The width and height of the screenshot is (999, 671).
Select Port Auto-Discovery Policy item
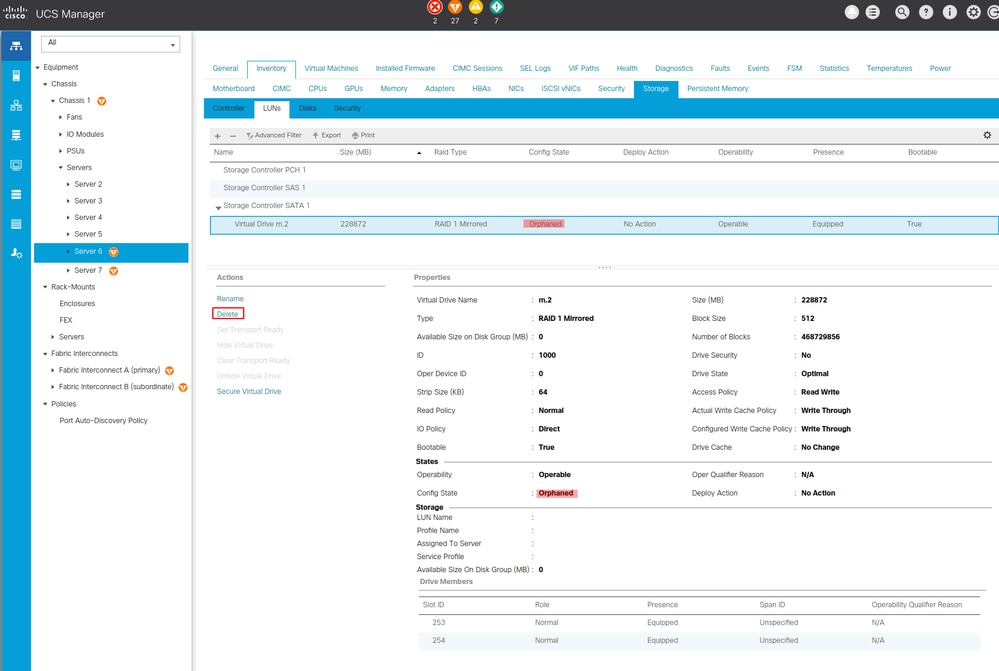[x=103, y=421]
